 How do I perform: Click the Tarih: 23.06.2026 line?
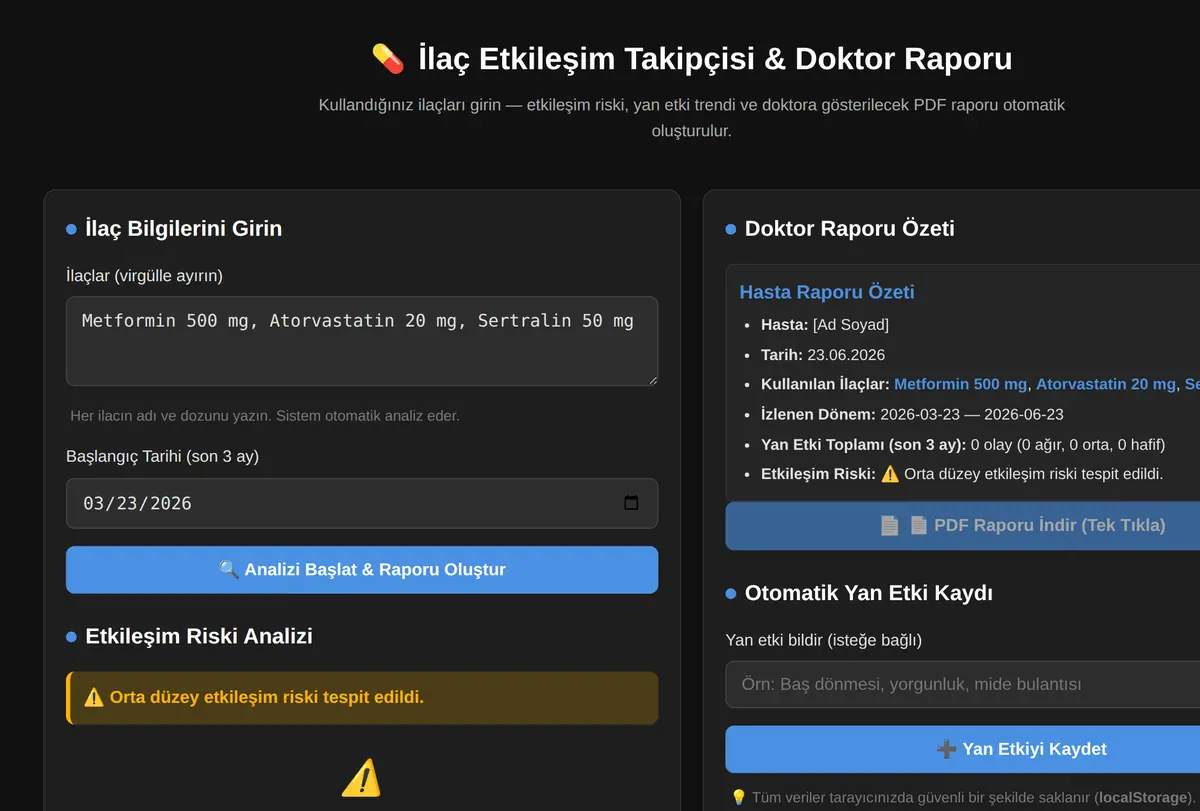pyautogui.click(x=823, y=354)
